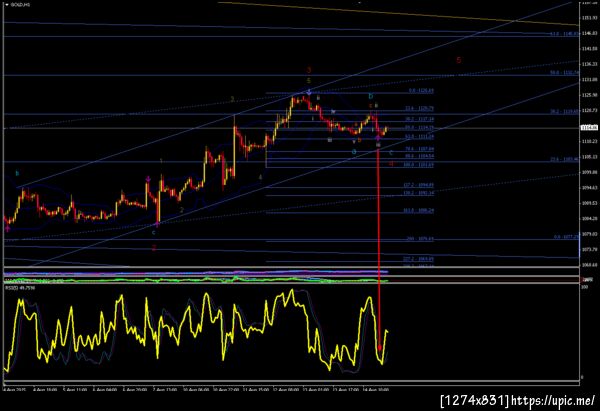
Task: Select the highlighted current price tag on axis
Action: tap(589, 128)
